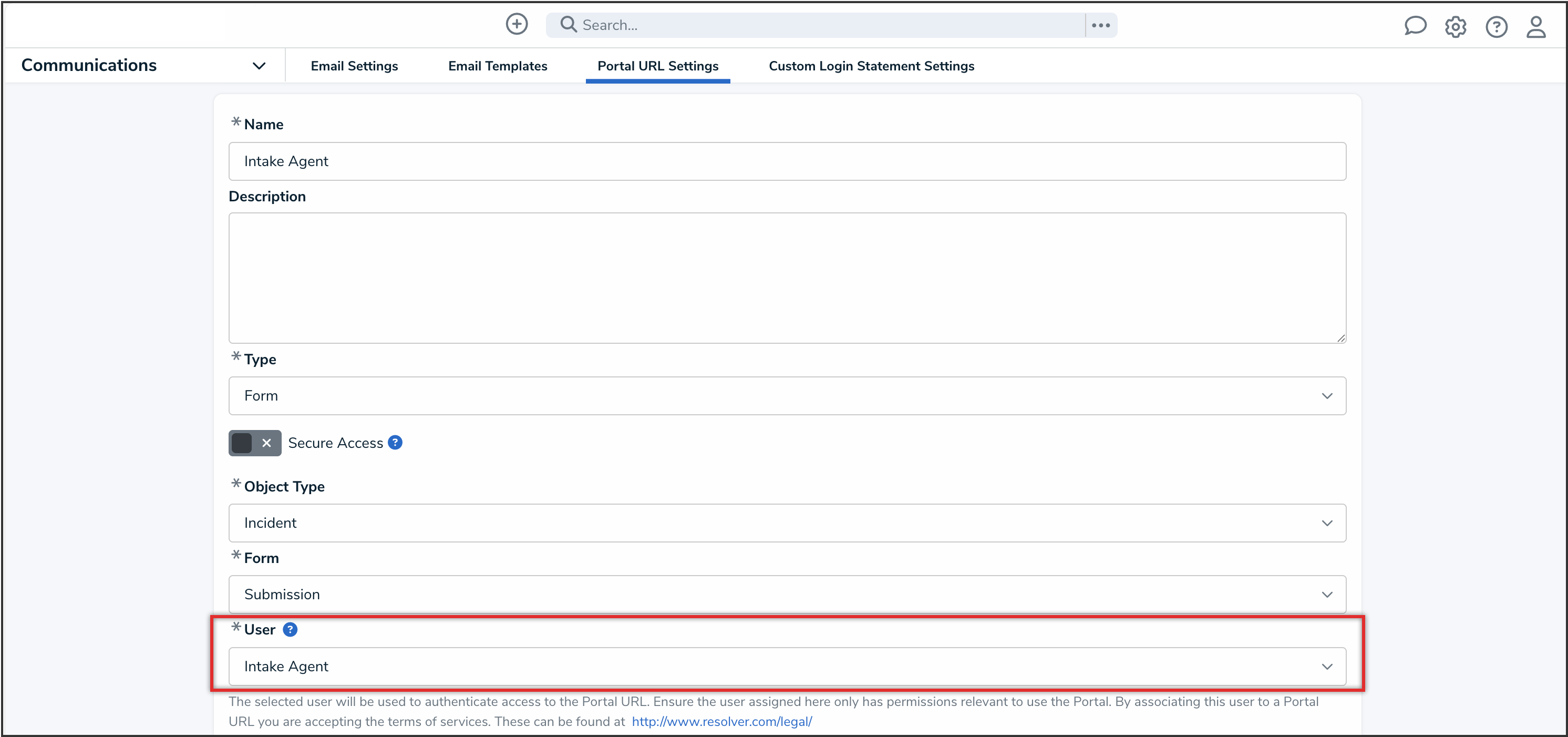Click into the Description text area
The image size is (1568, 737).
point(787,278)
